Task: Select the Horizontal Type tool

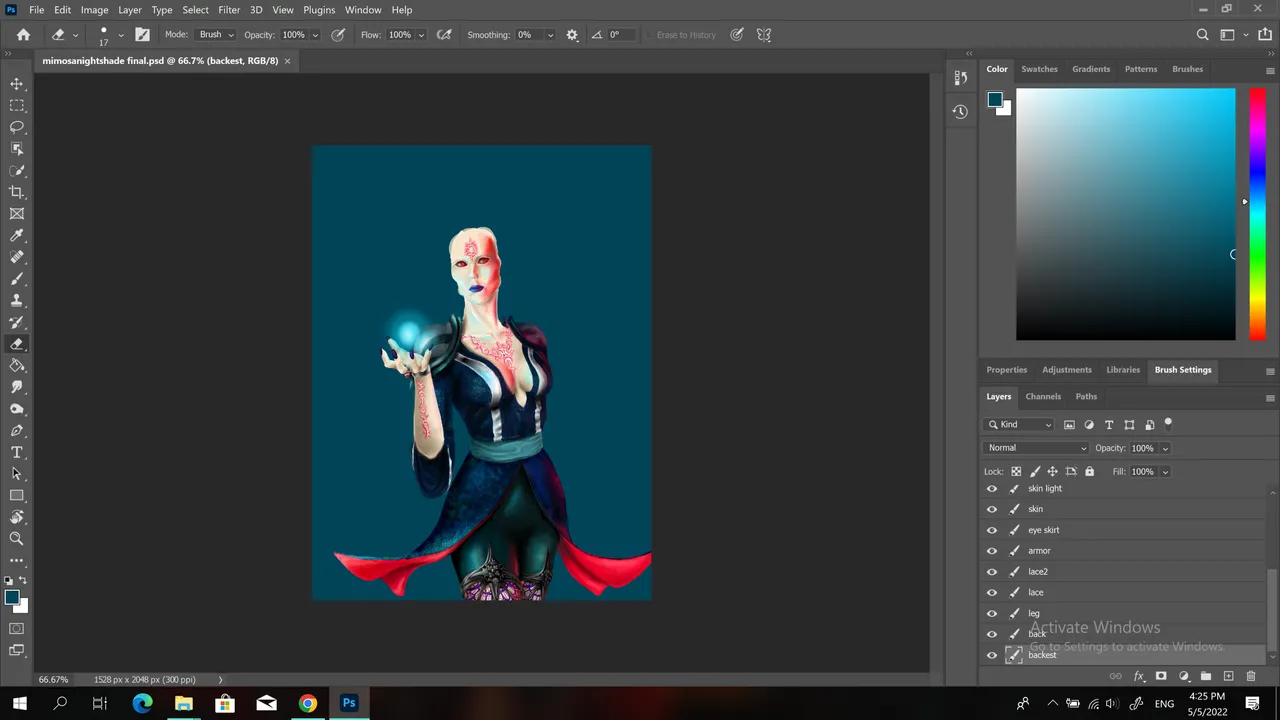Action: [x=17, y=452]
